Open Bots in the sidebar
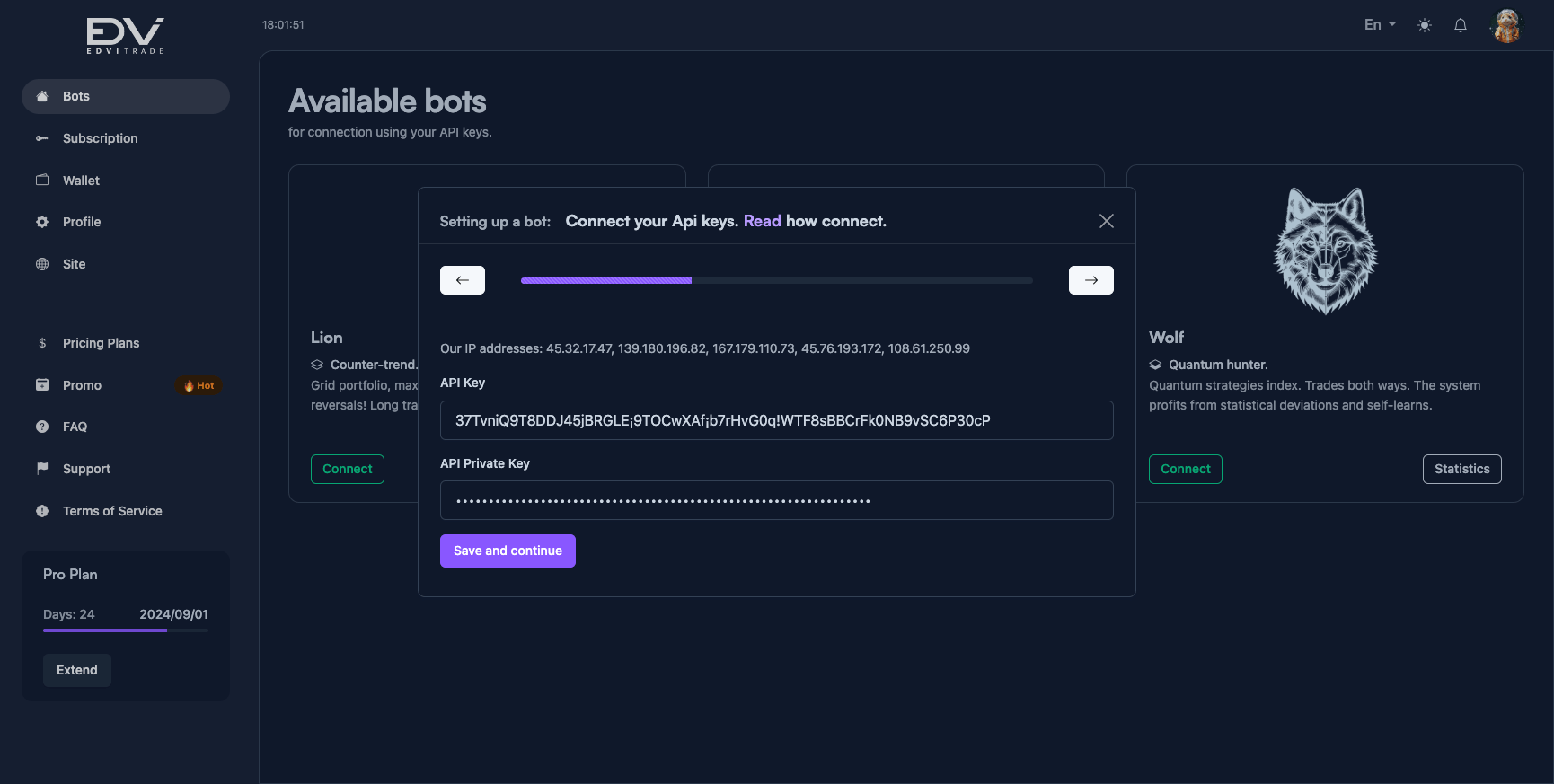The image size is (1554, 784). pos(126,96)
